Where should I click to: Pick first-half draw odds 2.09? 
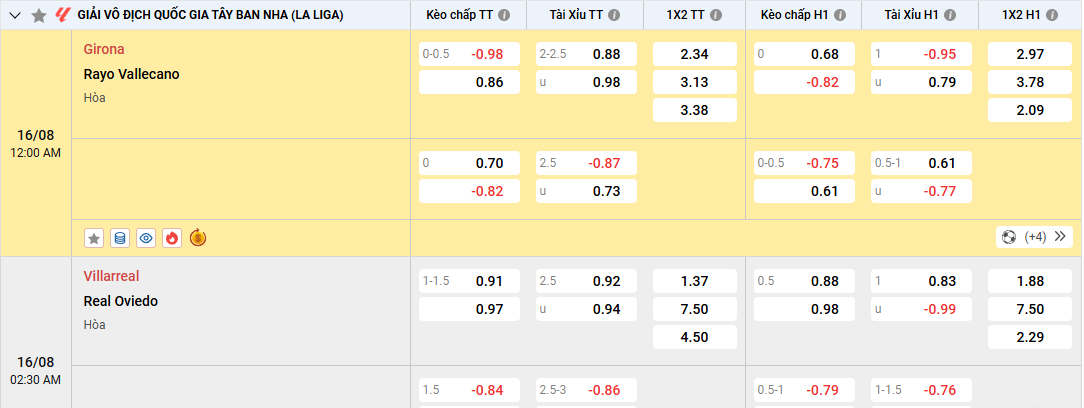(x=1030, y=110)
